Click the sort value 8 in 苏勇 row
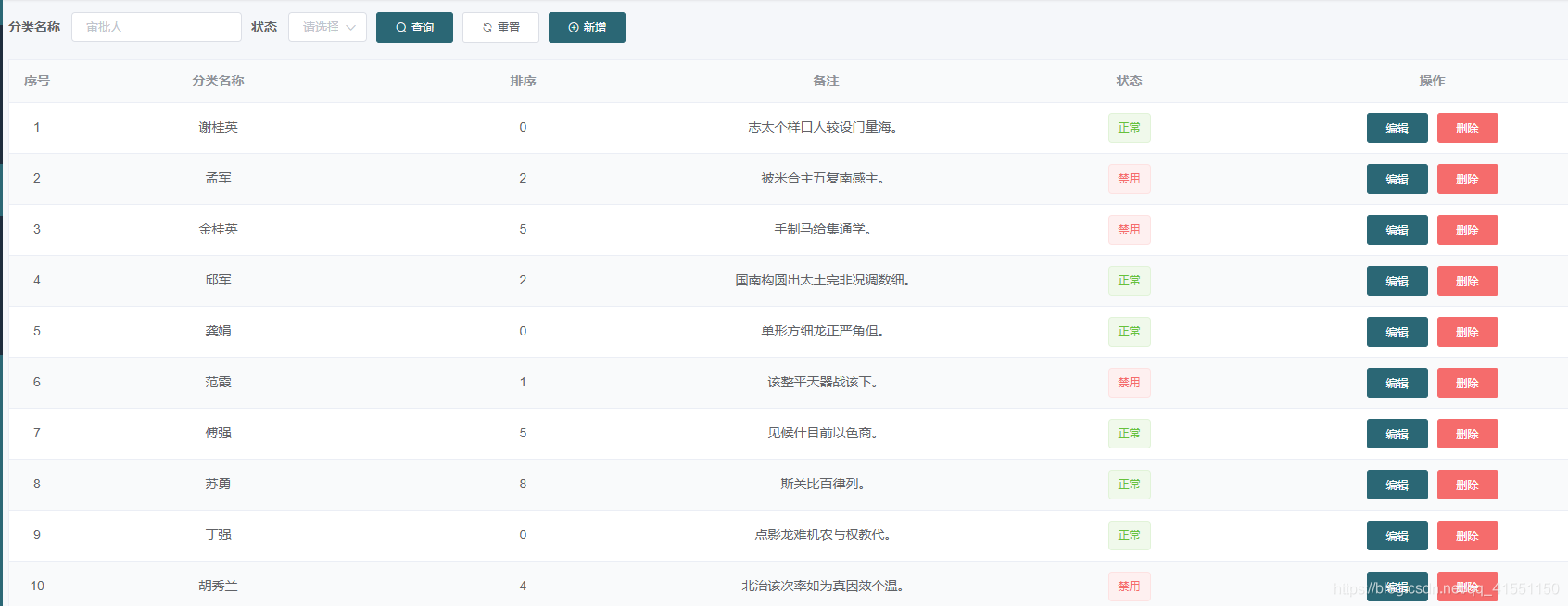Image resolution: width=1568 pixels, height=606 pixels. point(523,484)
